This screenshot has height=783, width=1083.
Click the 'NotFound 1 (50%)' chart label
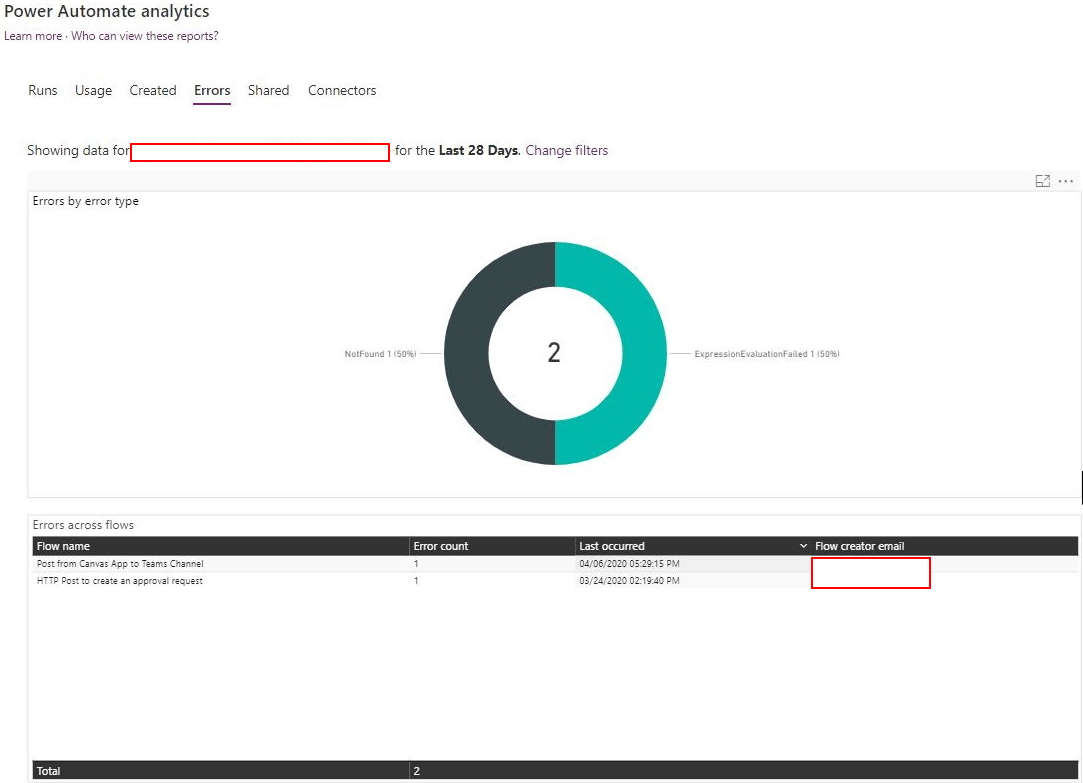coord(382,354)
